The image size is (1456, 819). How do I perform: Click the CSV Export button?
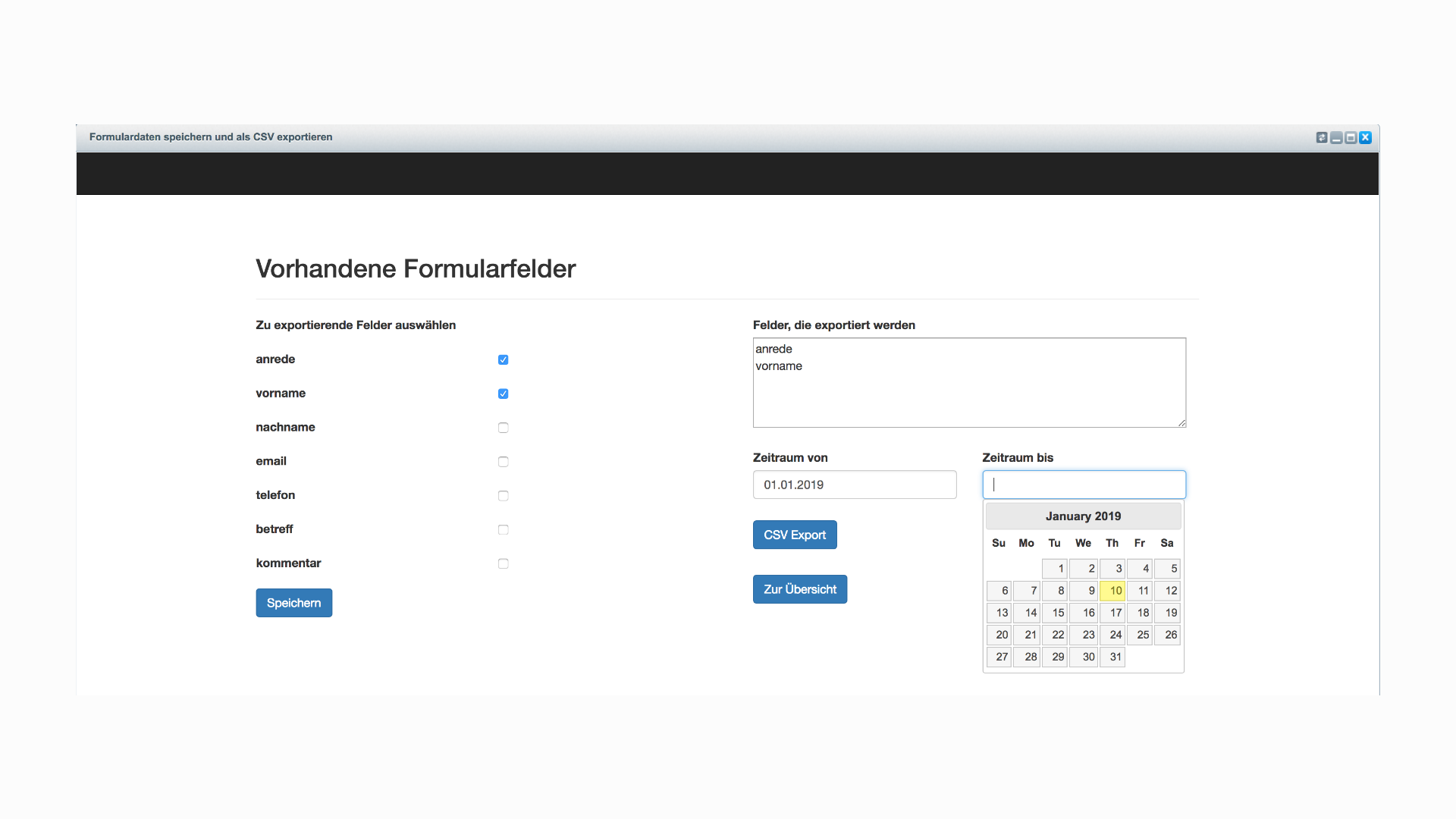(x=794, y=535)
